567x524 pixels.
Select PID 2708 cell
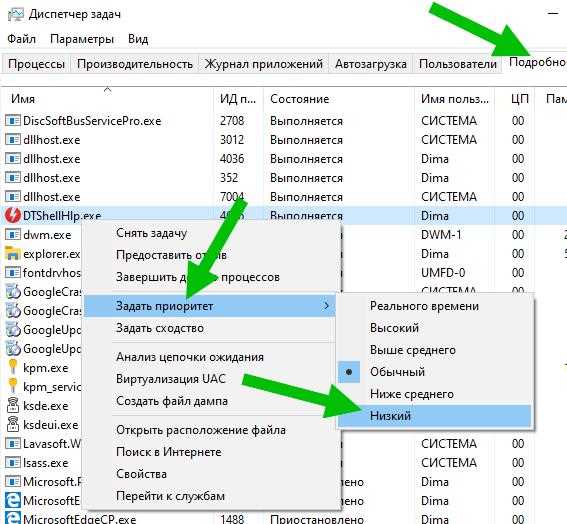tap(232, 120)
